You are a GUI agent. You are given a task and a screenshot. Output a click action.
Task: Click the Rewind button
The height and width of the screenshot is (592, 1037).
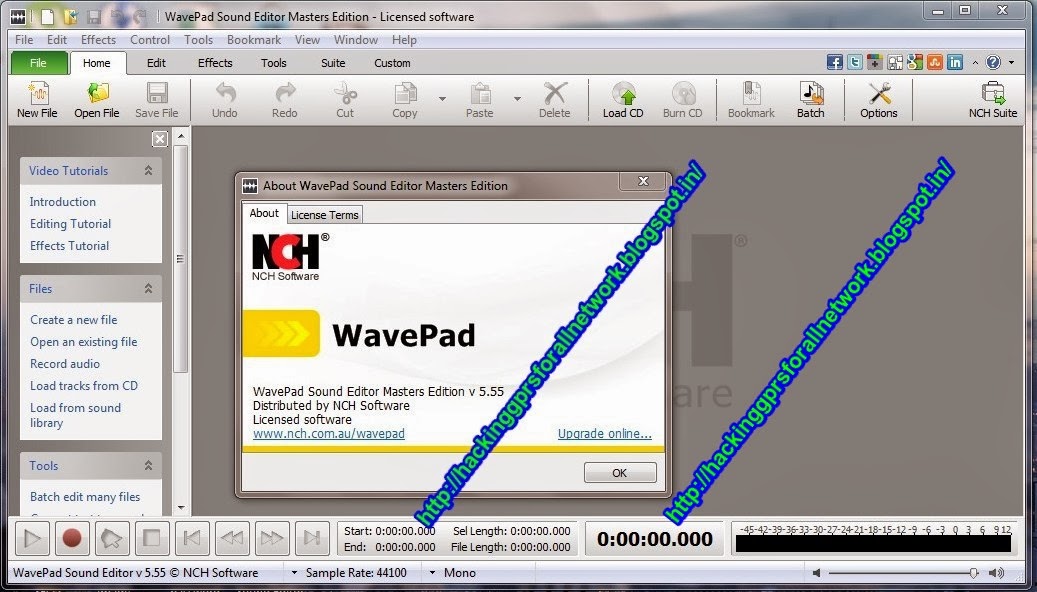coord(231,538)
